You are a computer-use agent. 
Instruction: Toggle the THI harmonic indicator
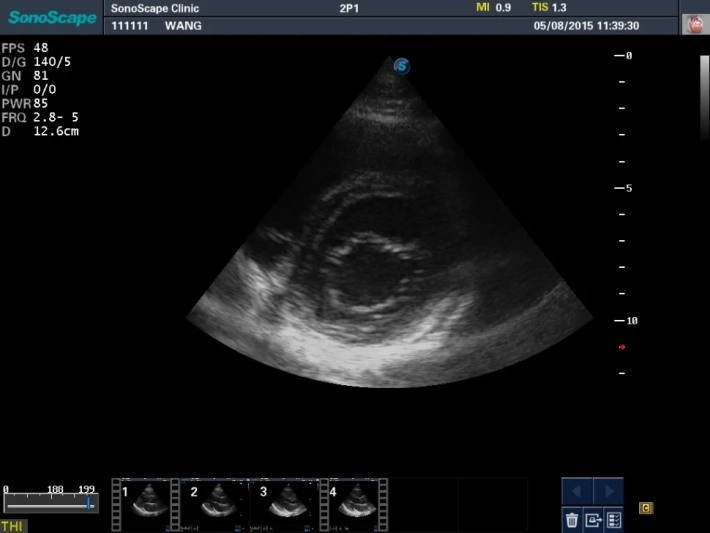coord(13,525)
